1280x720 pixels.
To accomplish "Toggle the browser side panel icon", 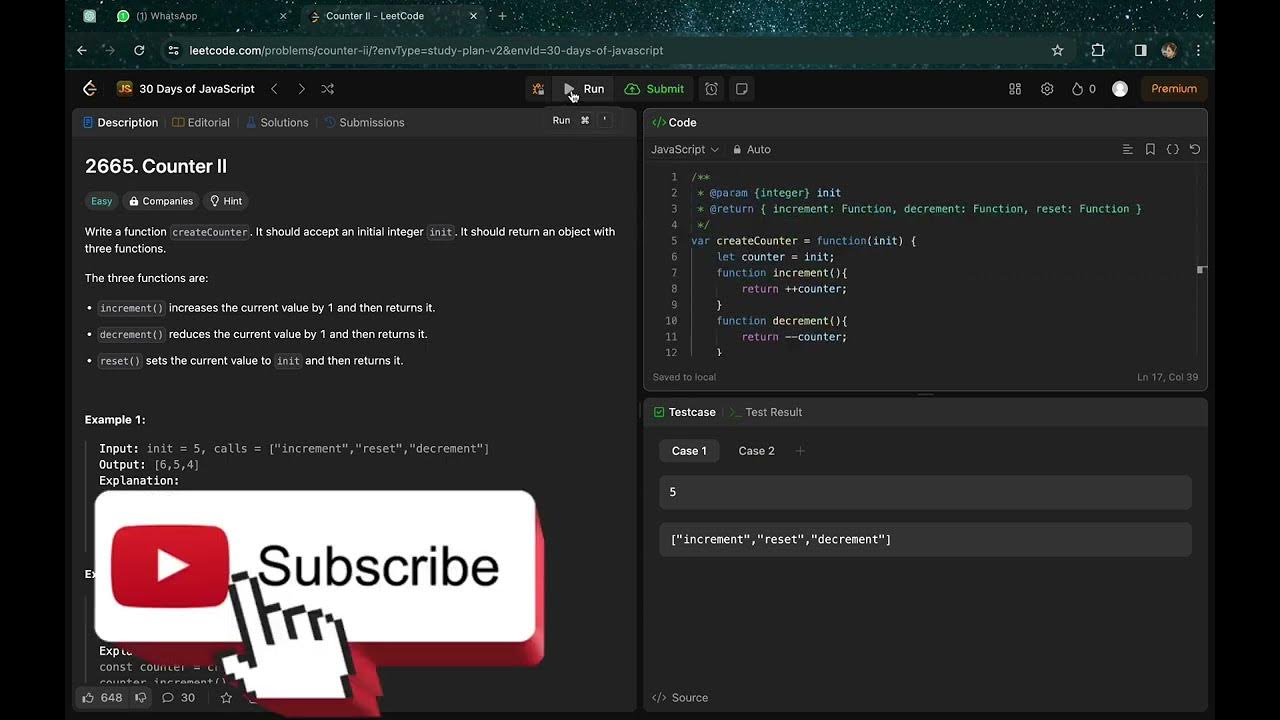I will [1140, 50].
